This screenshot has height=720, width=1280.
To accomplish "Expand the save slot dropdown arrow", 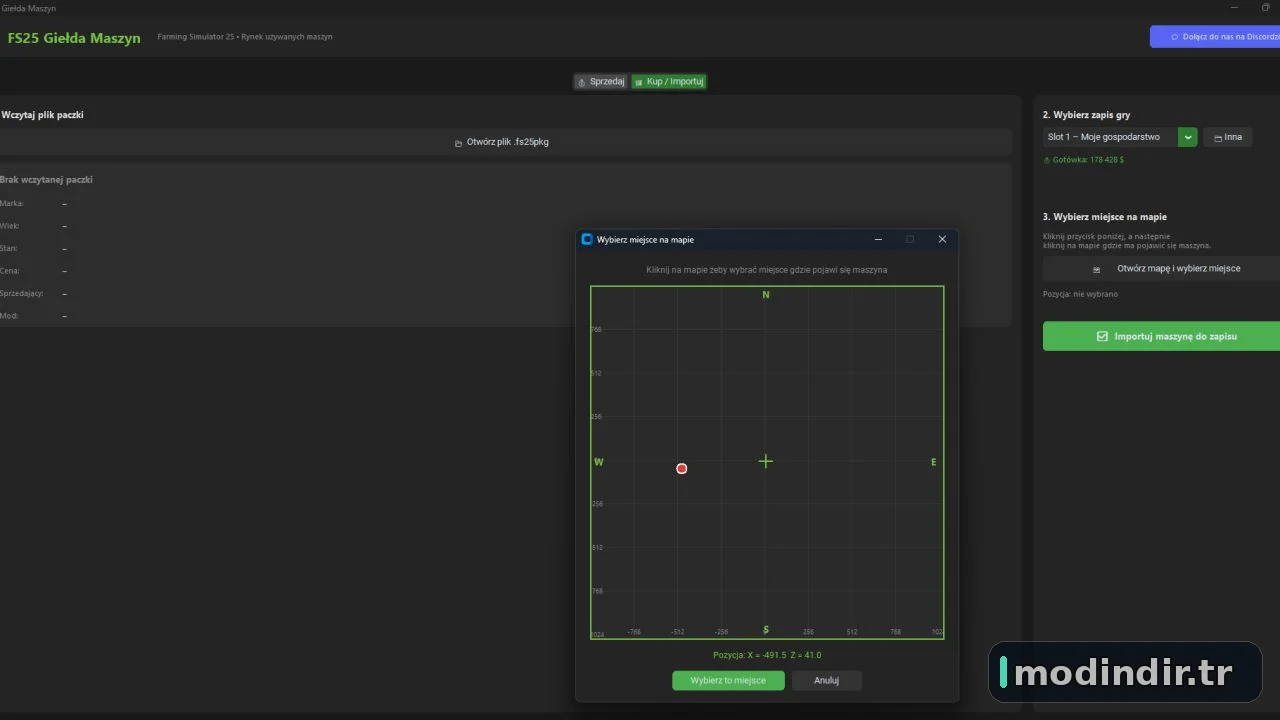I will (1187, 137).
